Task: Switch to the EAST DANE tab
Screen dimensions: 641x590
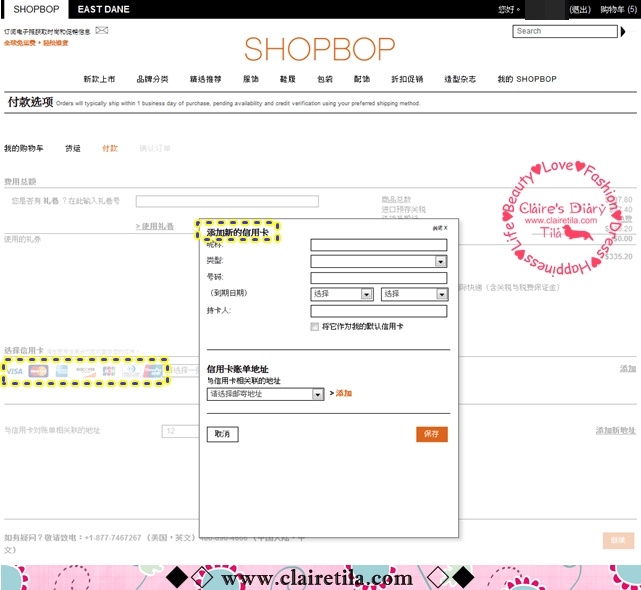Action: [103, 9]
